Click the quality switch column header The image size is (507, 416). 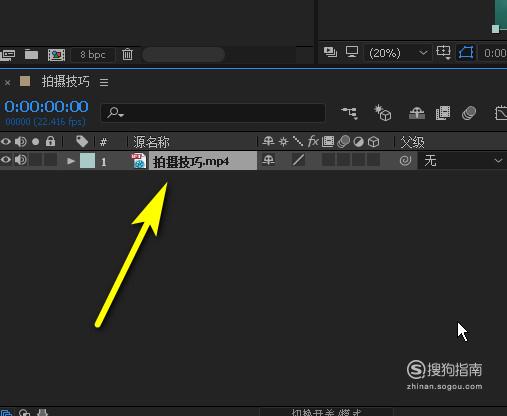point(298,142)
